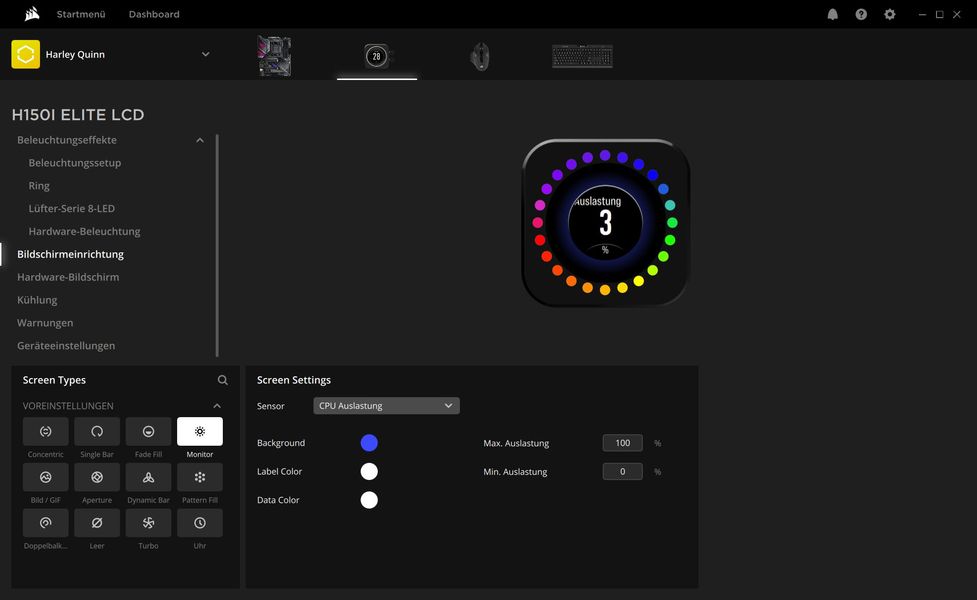Select the Uhr clock screen type

coord(199,523)
